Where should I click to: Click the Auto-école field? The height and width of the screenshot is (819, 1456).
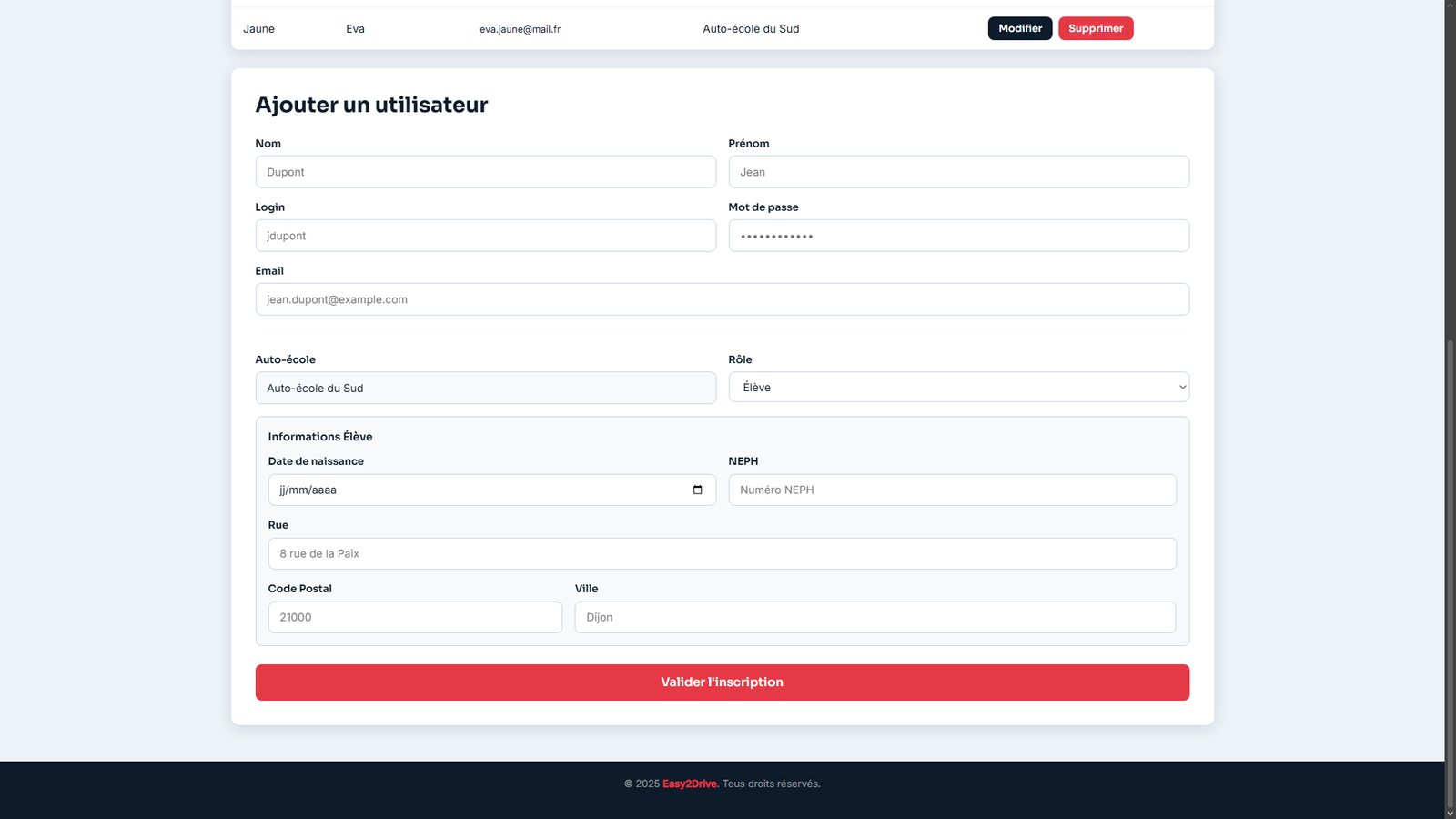point(485,388)
